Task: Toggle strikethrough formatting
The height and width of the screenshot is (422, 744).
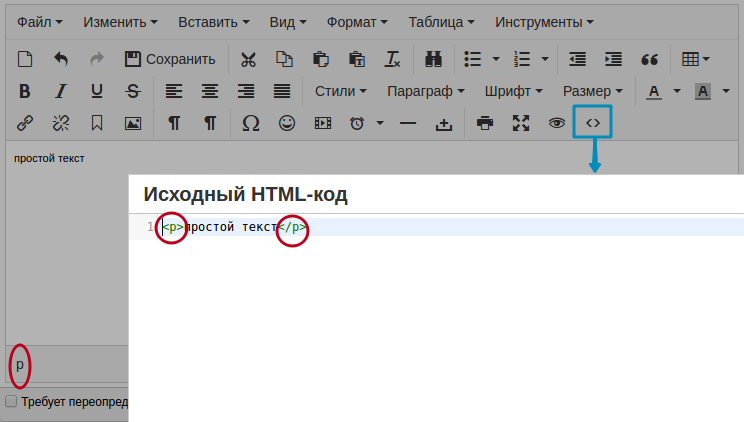Action: tap(133, 91)
